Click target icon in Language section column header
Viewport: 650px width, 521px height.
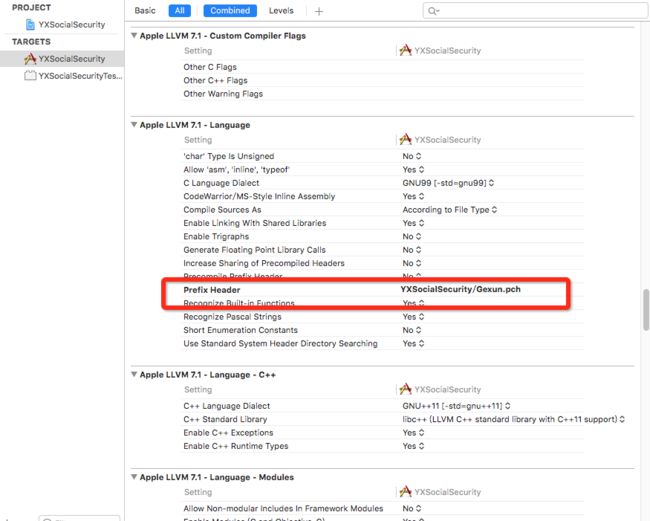tap(405, 140)
